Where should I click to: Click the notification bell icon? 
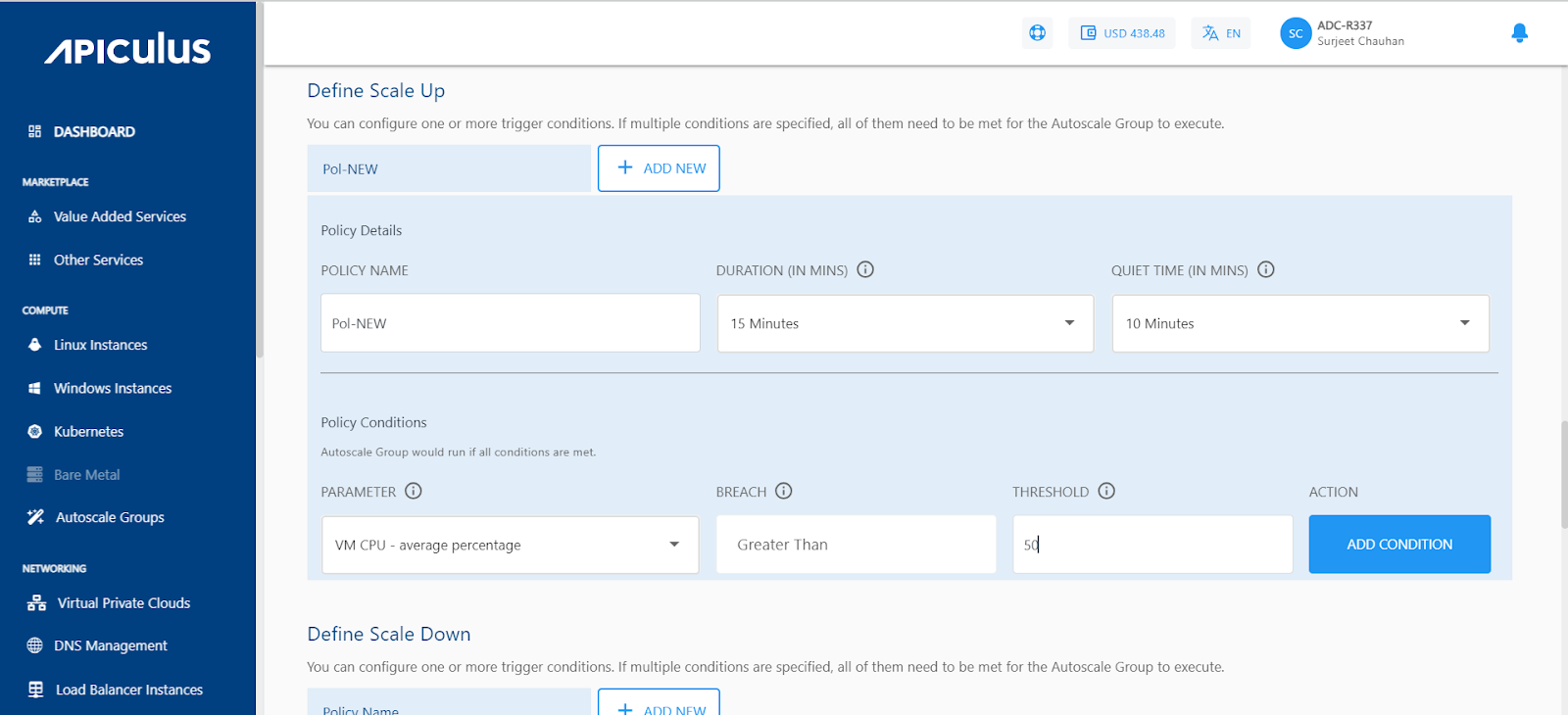click(x=1519, y=33)
